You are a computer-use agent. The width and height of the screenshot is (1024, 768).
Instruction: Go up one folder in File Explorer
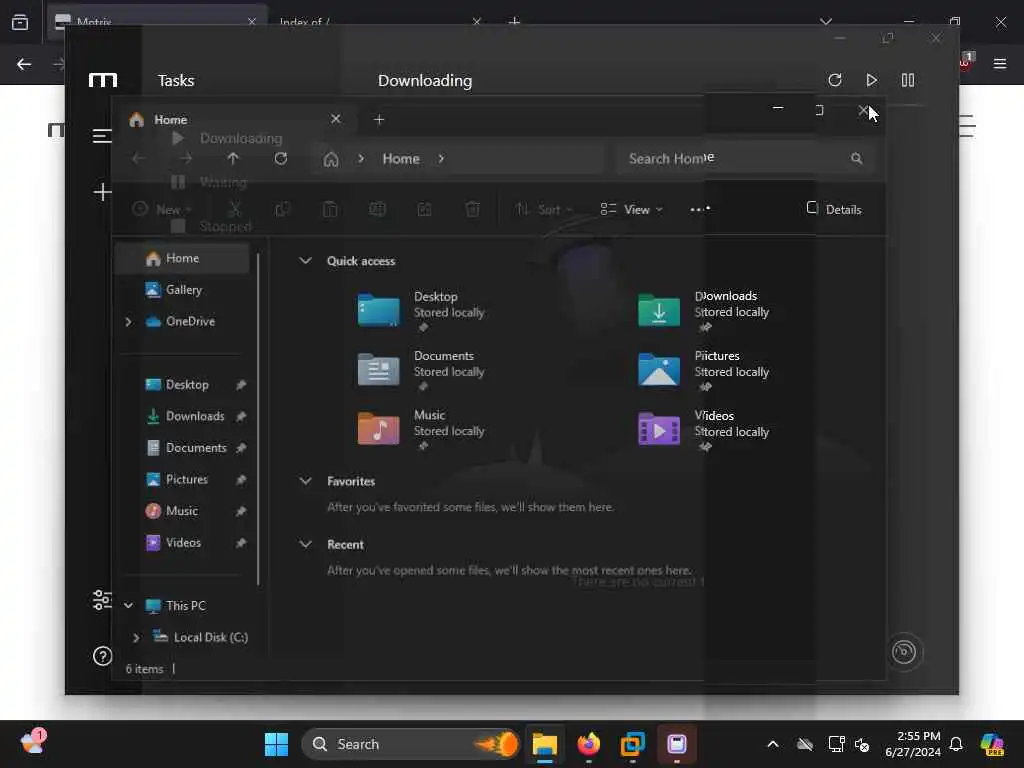233,159
